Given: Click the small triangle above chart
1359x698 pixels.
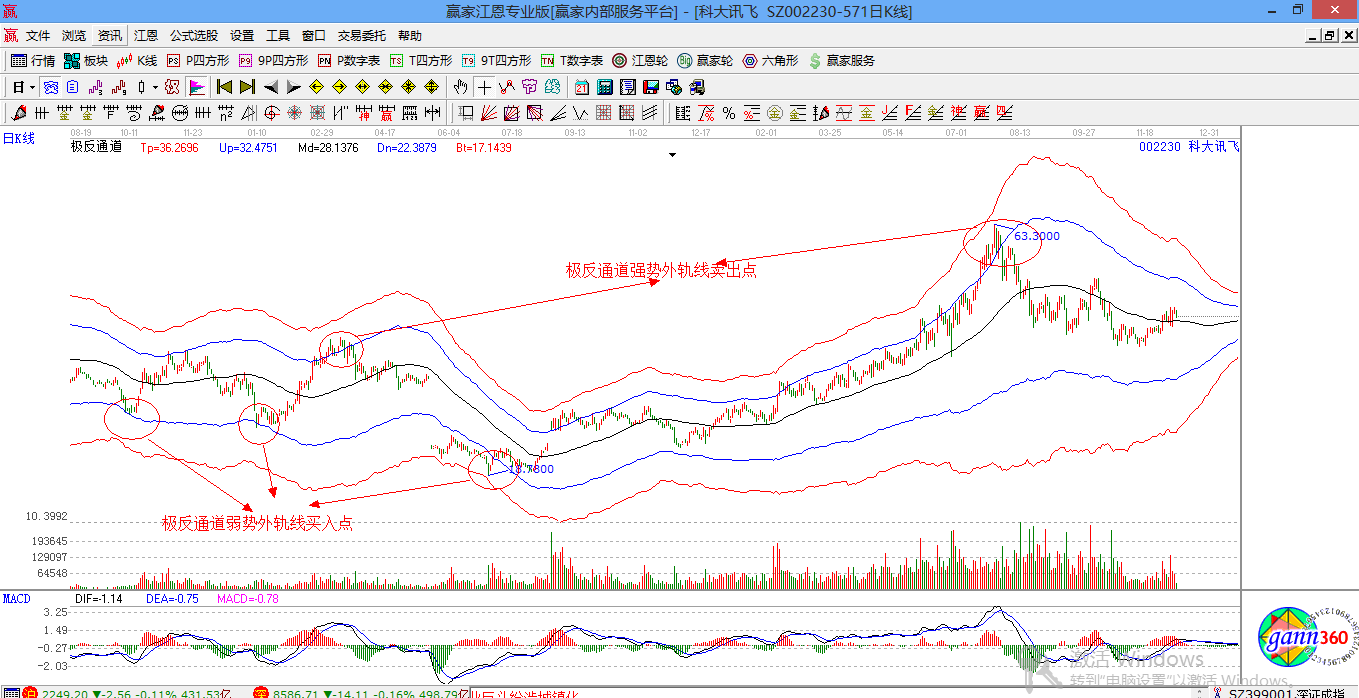Looking at the screenshot, I should pos(673,155).
